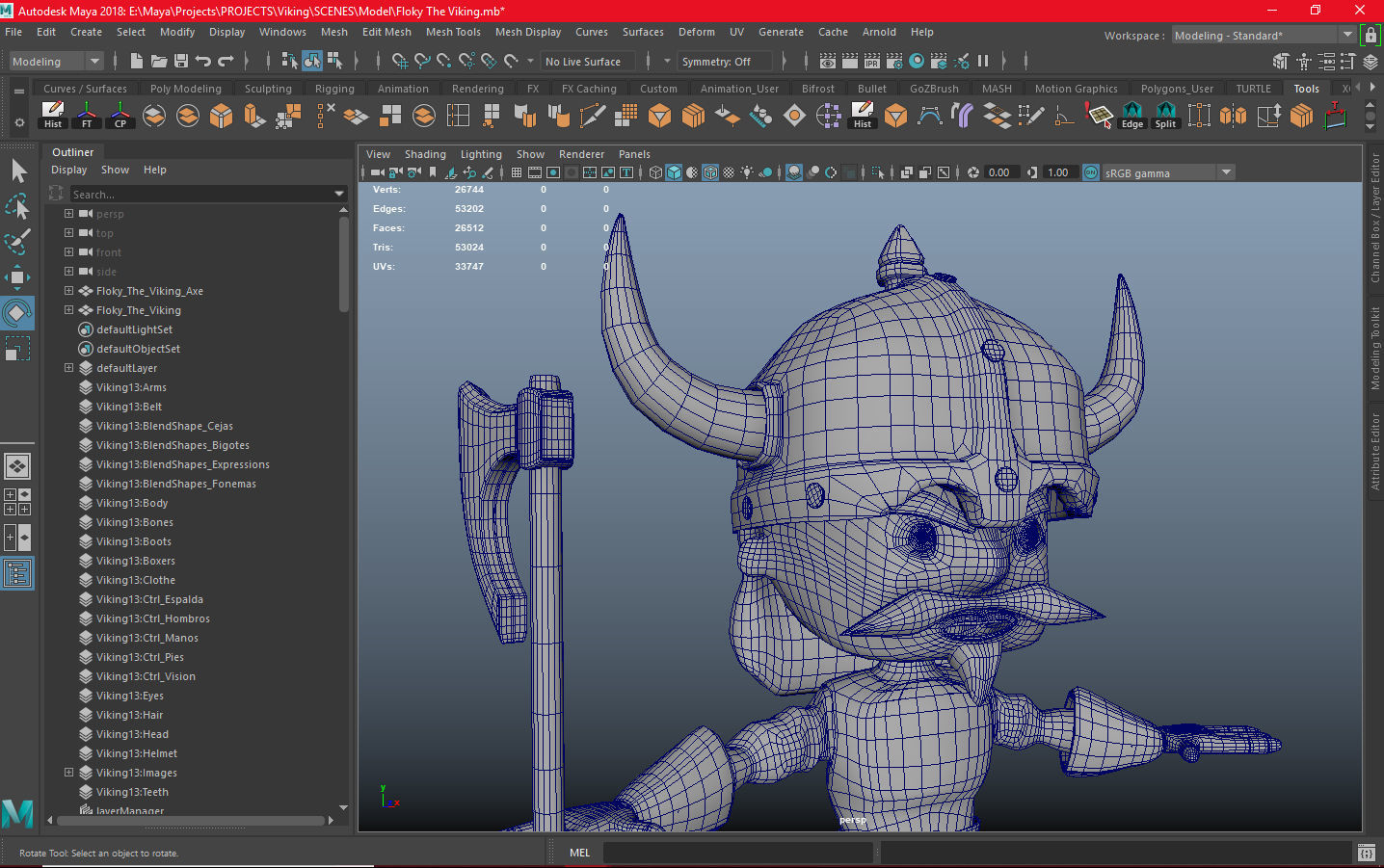Click the Snap to curves magnet icon

tap(422, 61)
